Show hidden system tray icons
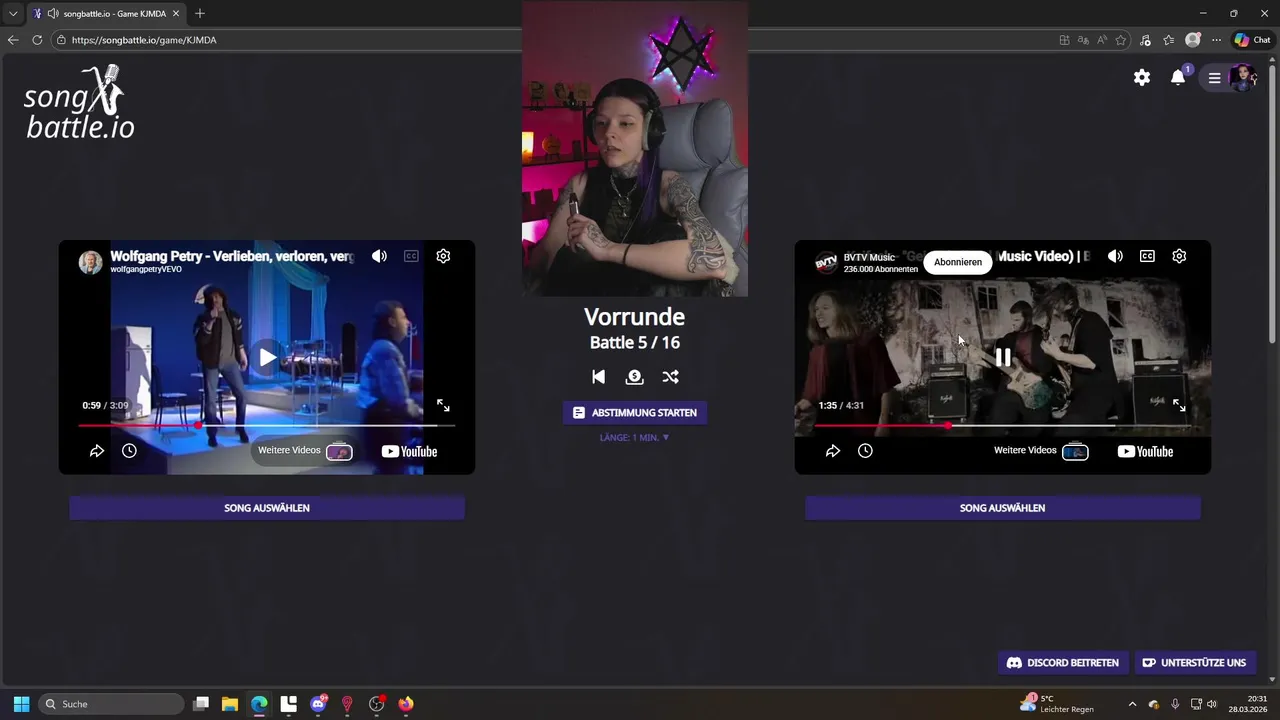The width and height of the screenshot is (1280, 720). (x=1132, y=704)
